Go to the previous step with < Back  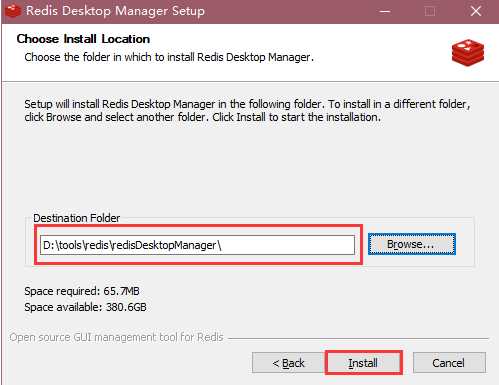[288, 363]
